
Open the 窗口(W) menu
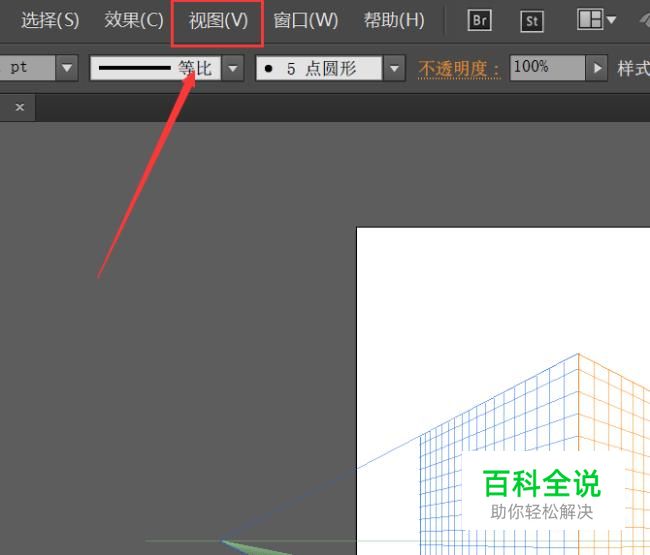(x=306, y=20)
